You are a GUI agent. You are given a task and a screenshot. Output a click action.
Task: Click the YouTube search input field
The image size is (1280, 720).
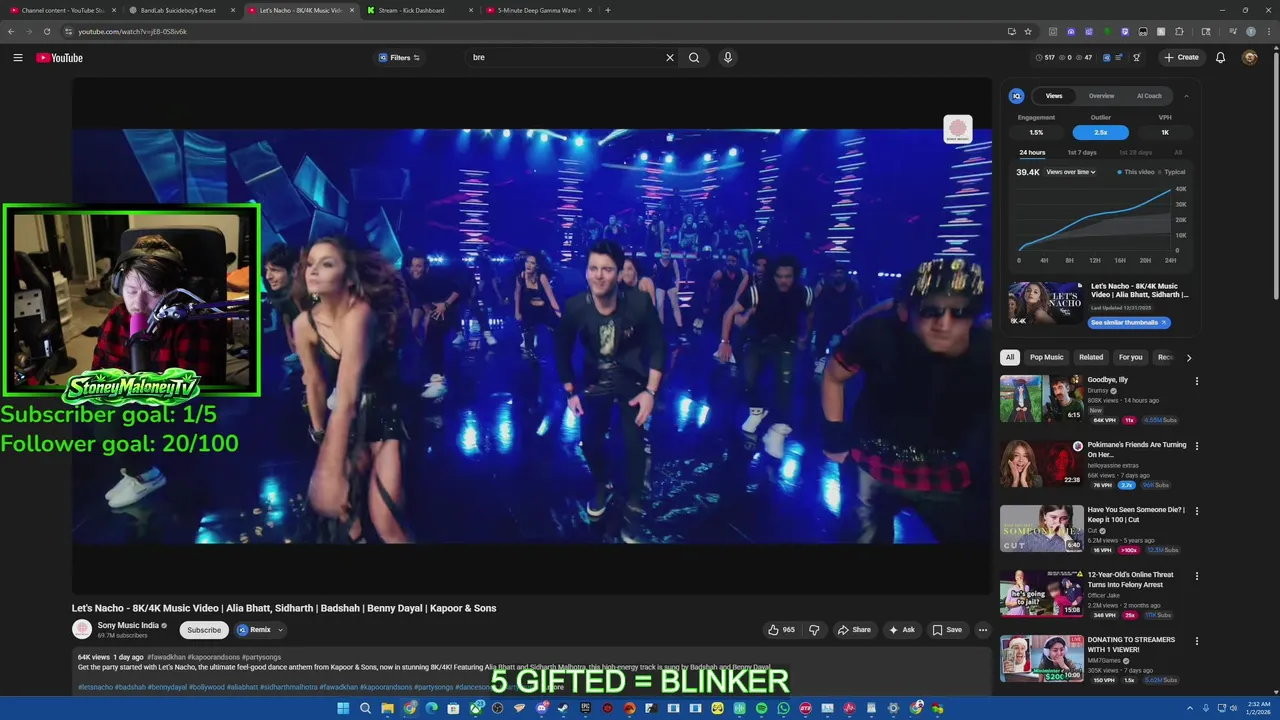pyautogui.click(x=565, y=58)
